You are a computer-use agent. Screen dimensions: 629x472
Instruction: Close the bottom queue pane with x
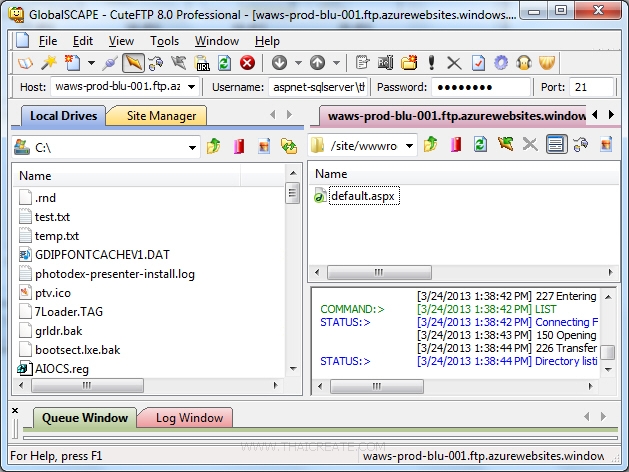coord(15,410)
